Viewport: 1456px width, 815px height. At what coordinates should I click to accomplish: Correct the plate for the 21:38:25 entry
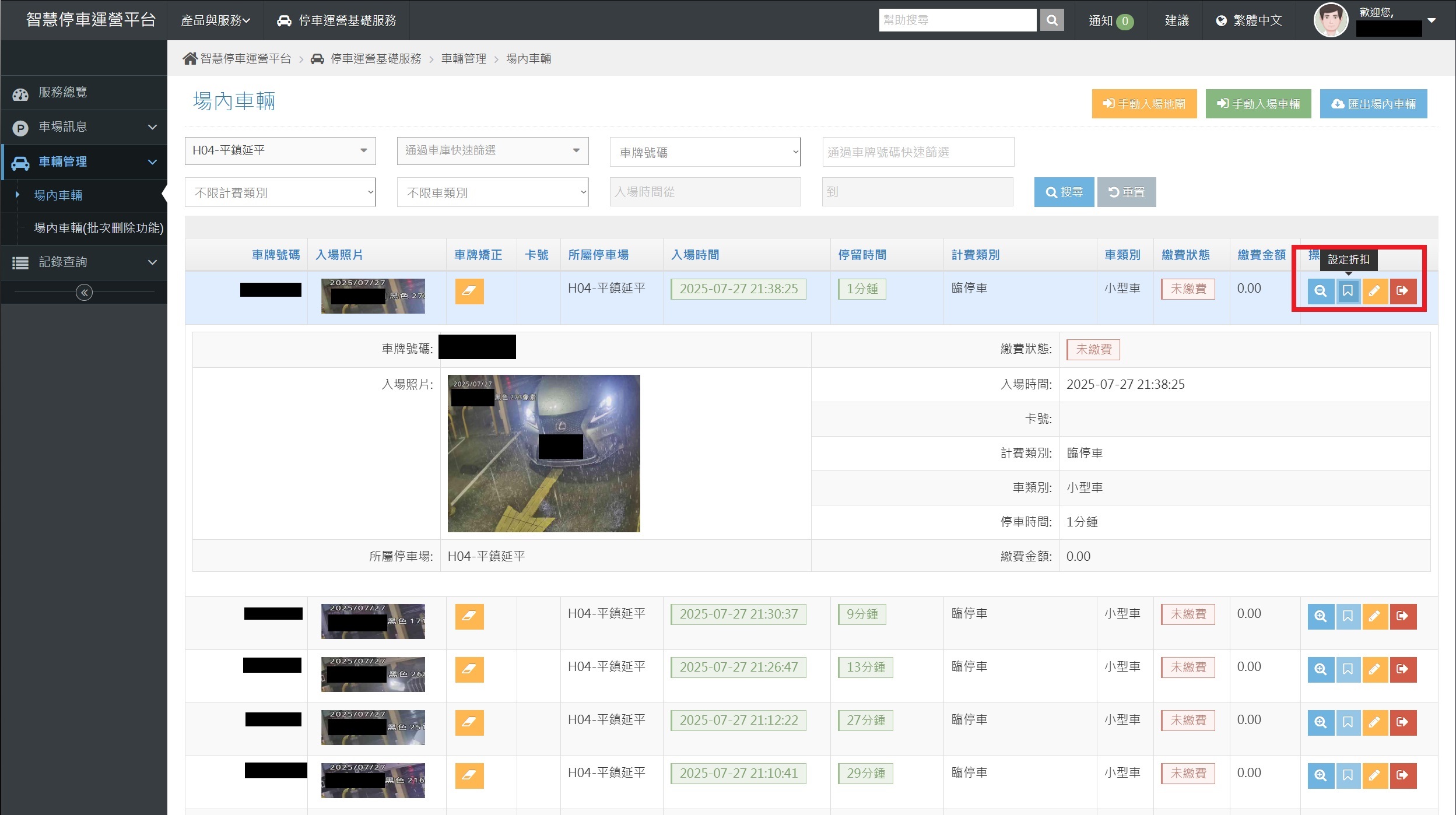[x=469, y=291]
